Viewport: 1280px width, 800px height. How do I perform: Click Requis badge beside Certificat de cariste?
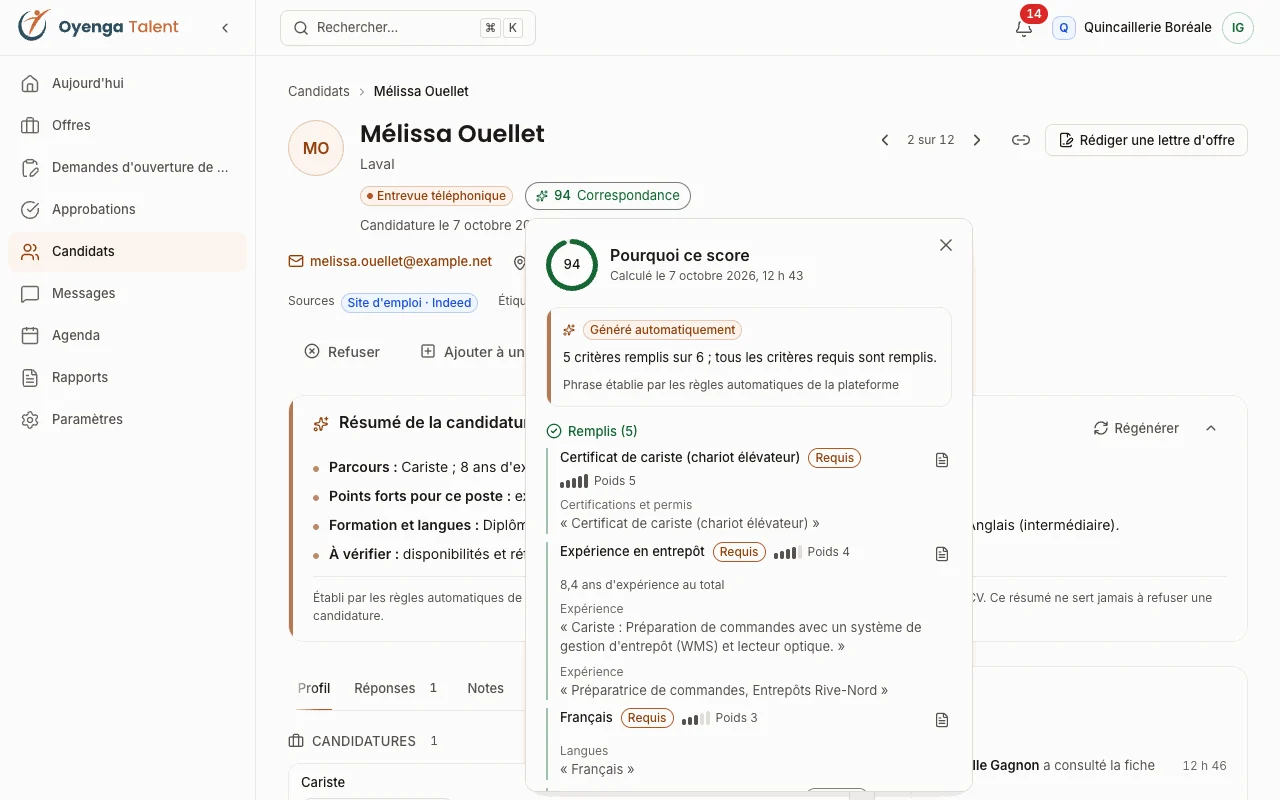(x=835, y=458)
